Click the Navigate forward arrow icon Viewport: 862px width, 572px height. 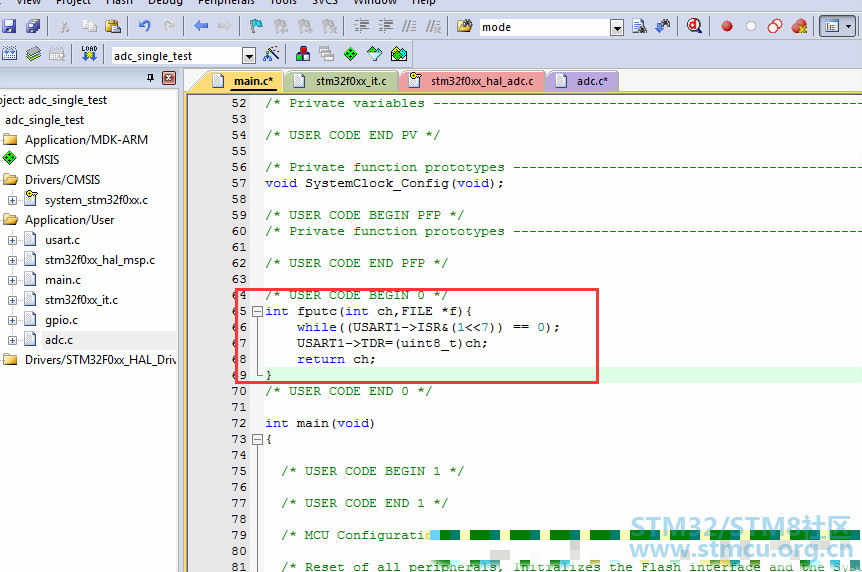[x=224, y=26]
